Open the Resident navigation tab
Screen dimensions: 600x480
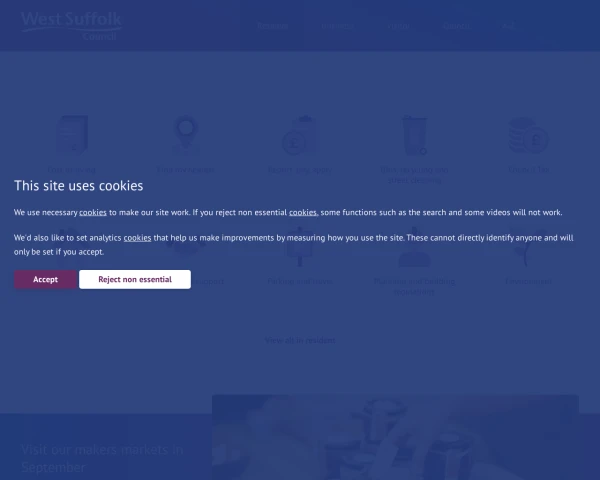272,26
